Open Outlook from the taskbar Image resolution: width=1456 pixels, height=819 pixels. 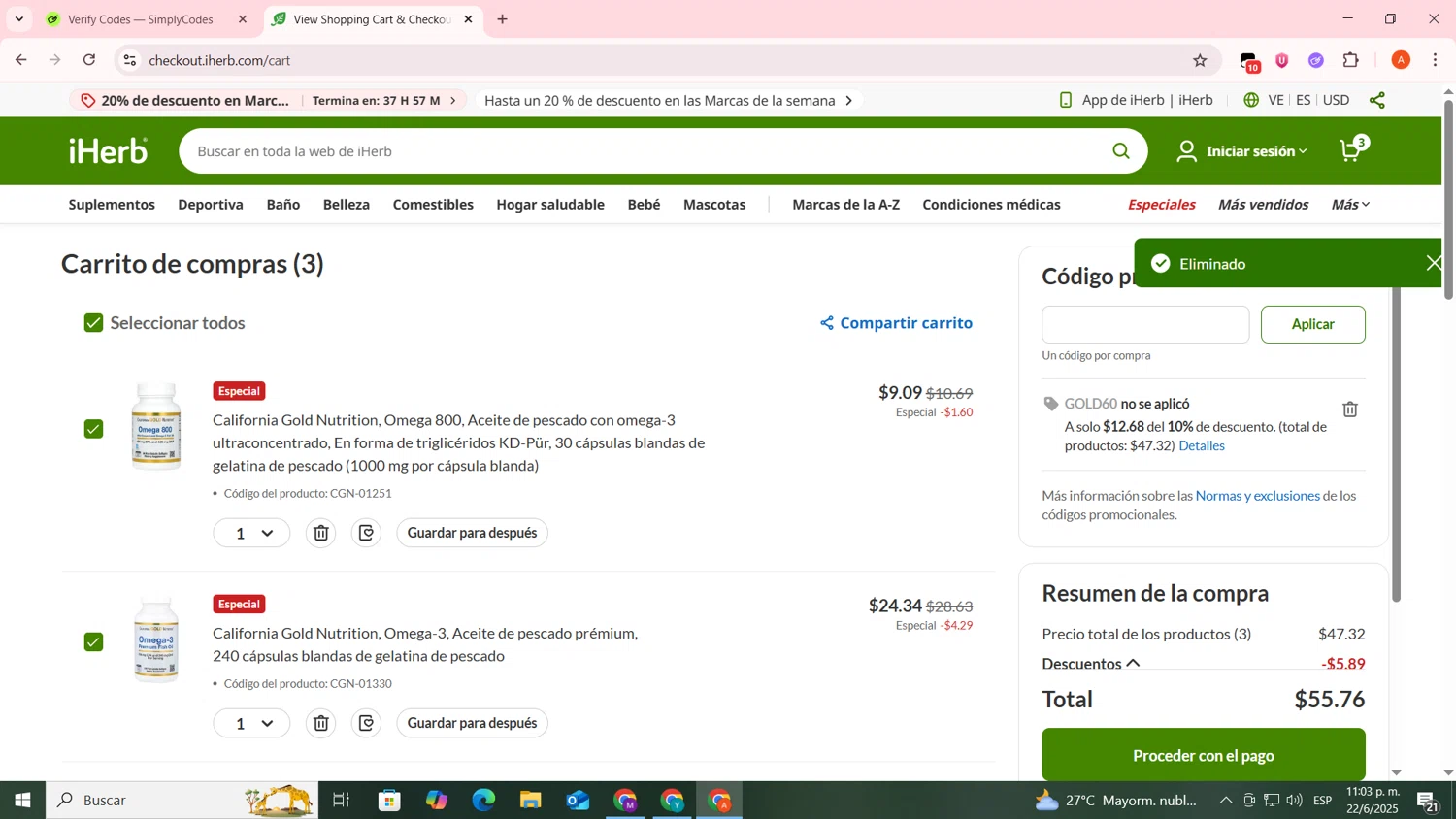click(x=578, y=800)
